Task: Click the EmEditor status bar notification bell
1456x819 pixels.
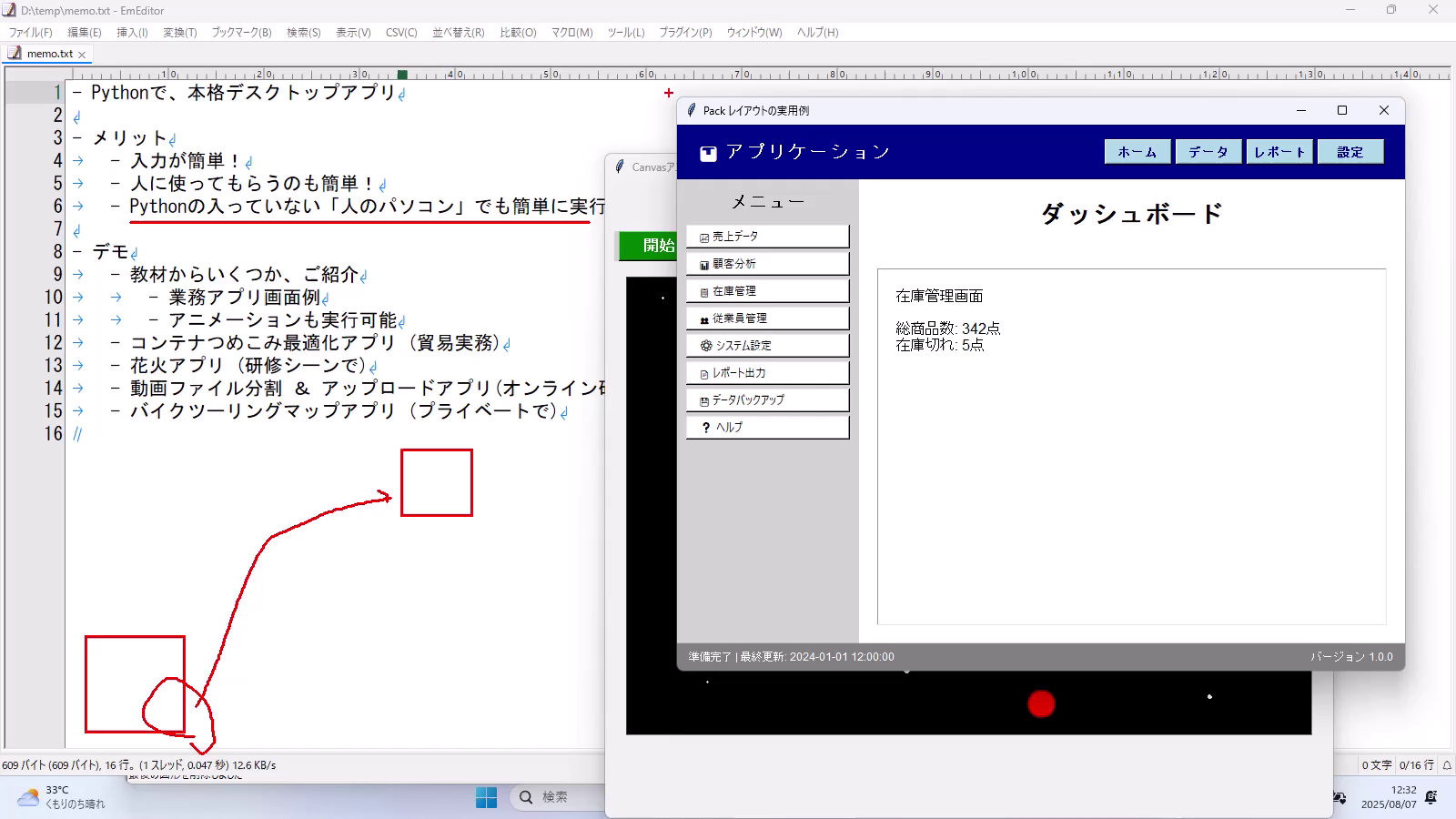Action: click(x=1447, y=765)
